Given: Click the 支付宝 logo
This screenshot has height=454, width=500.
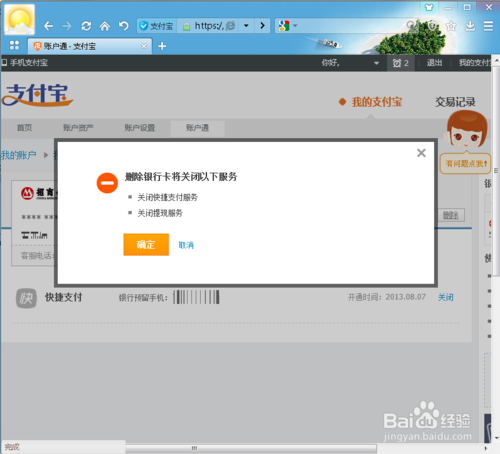Looking at the screenshot, I should (x=38, y=95).
